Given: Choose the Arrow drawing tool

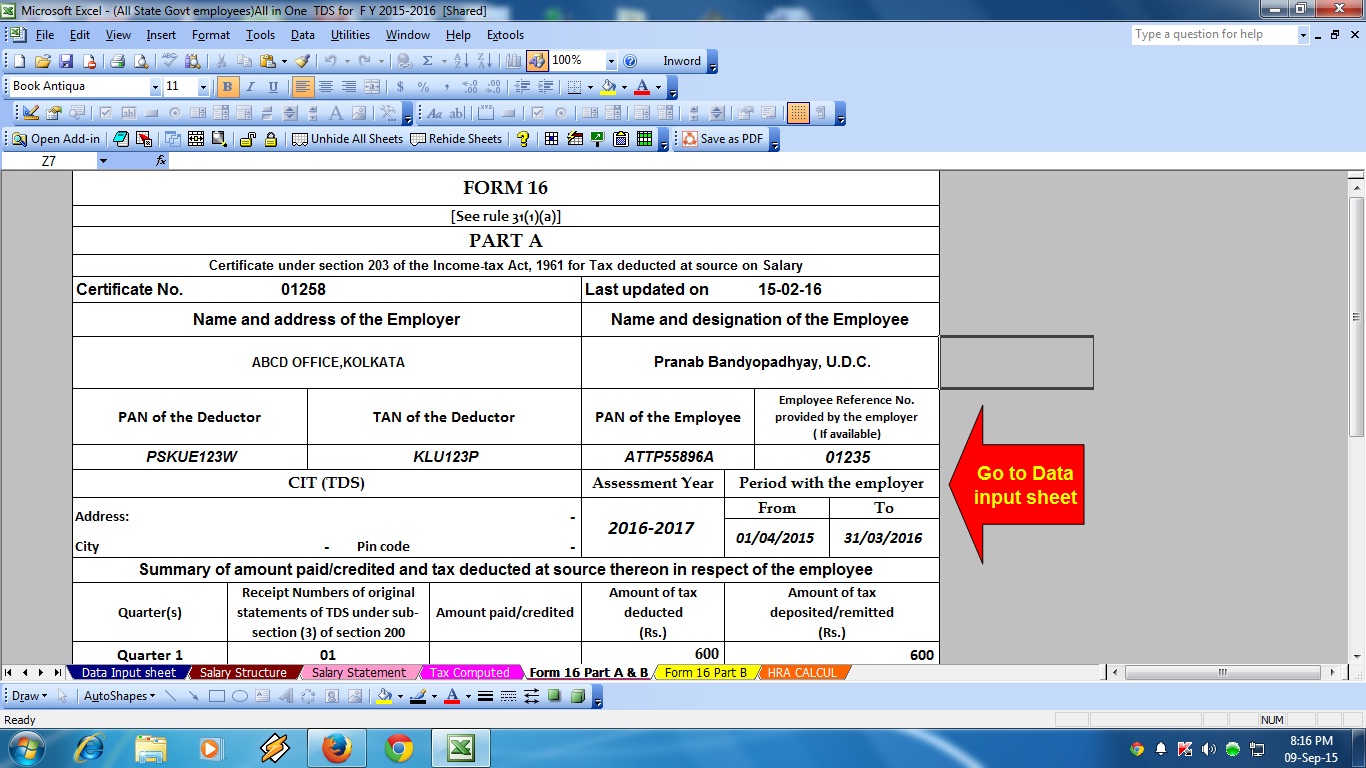Looking at the screenshot, I should point(193,696).
